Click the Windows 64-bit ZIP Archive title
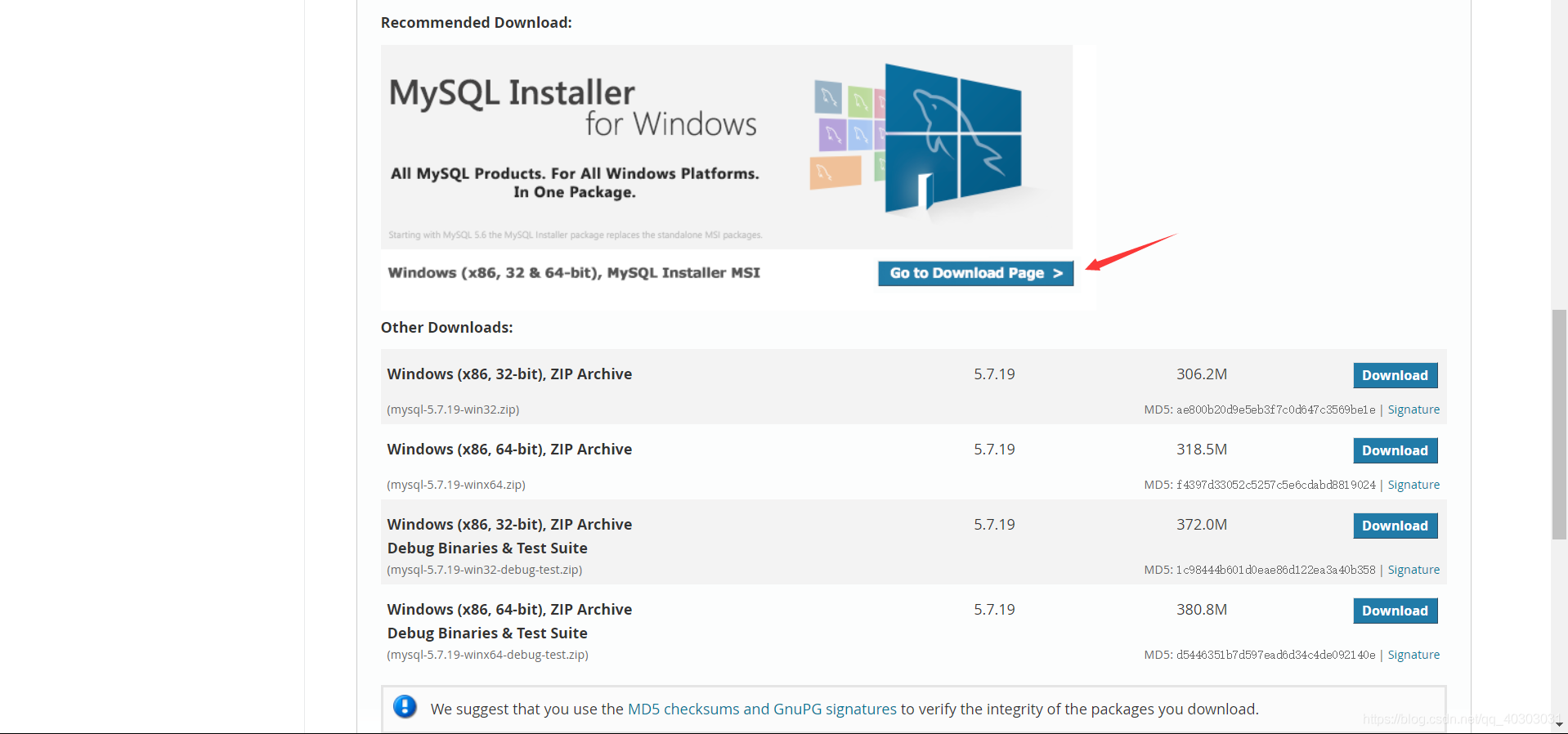The image size is (1568, 734). coord(509,450)
